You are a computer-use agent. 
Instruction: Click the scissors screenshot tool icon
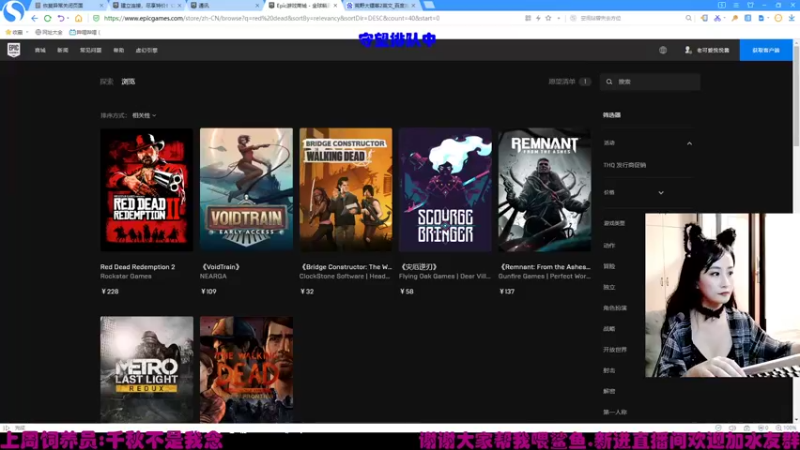click(717, 18)
